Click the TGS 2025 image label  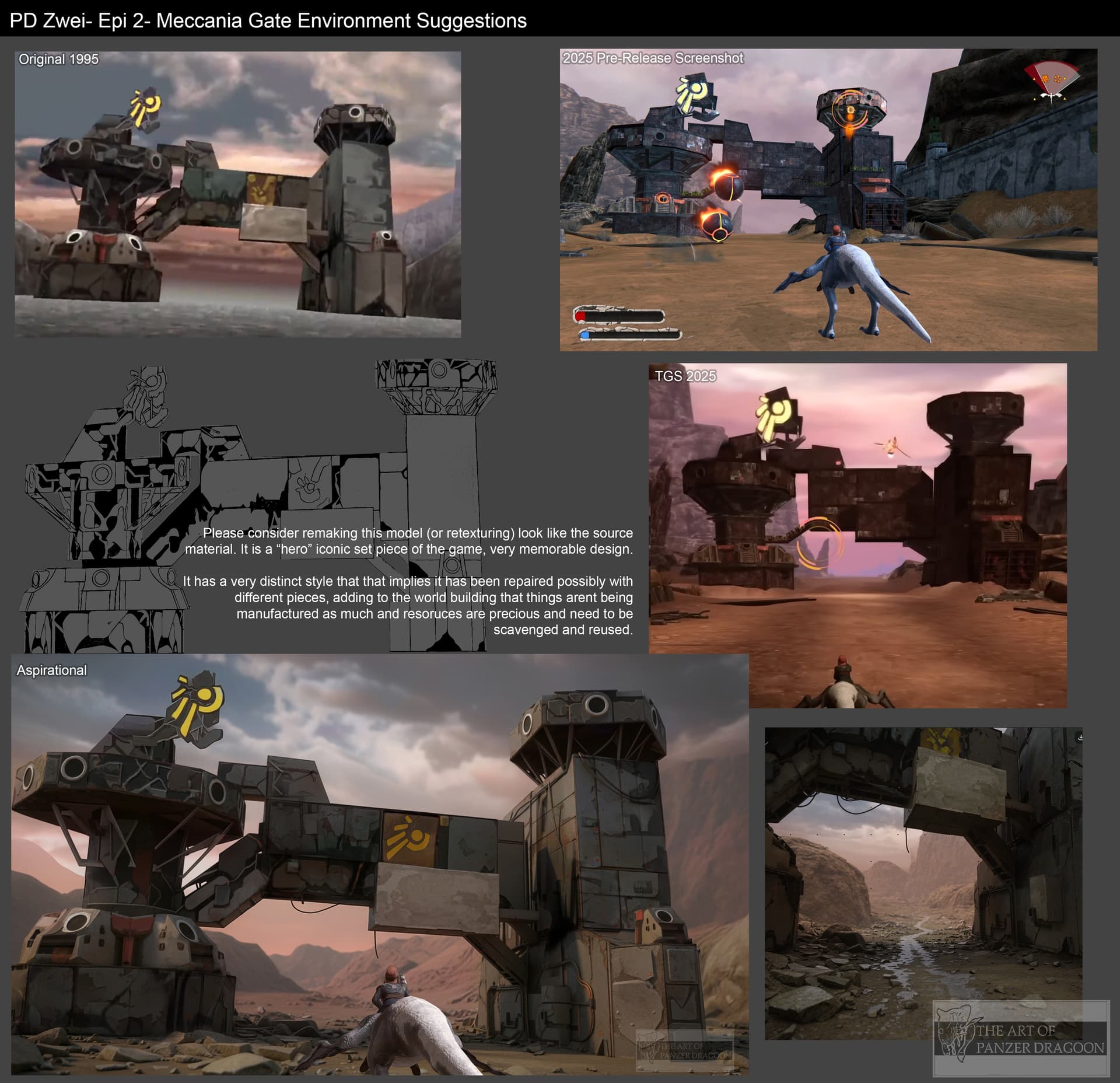685,376
